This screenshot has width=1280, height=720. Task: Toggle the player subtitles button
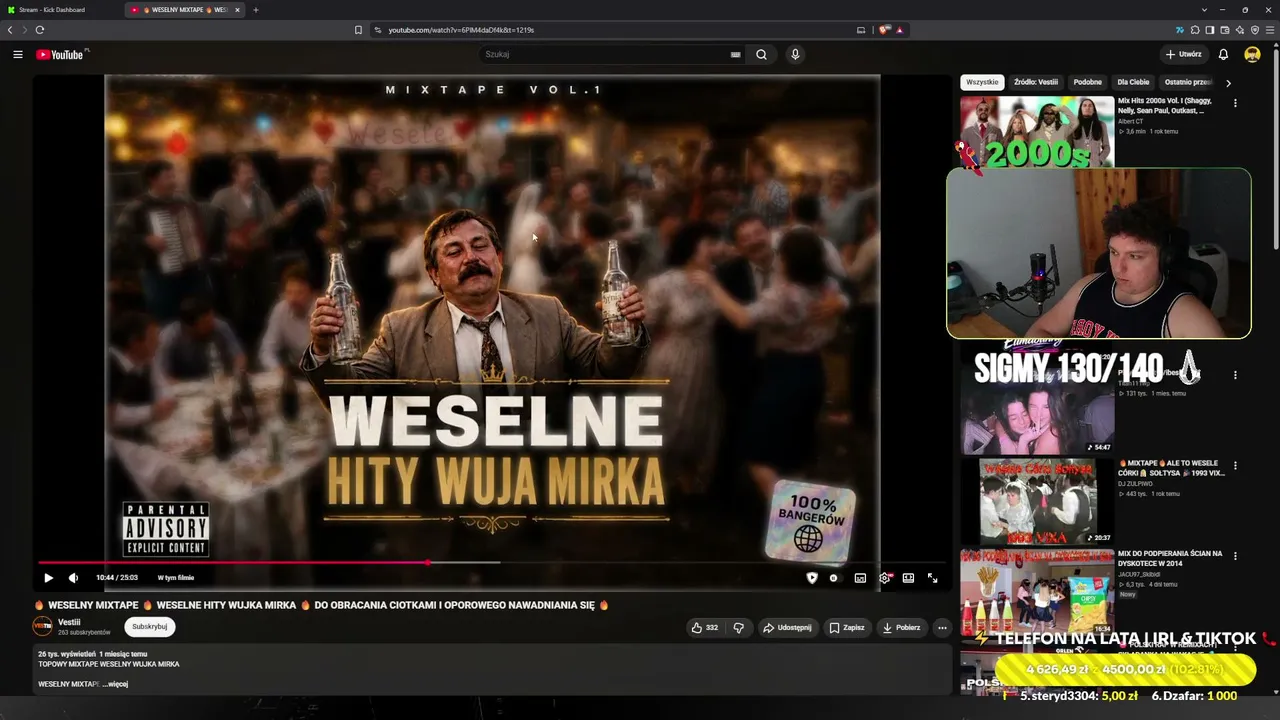[860, 578]
